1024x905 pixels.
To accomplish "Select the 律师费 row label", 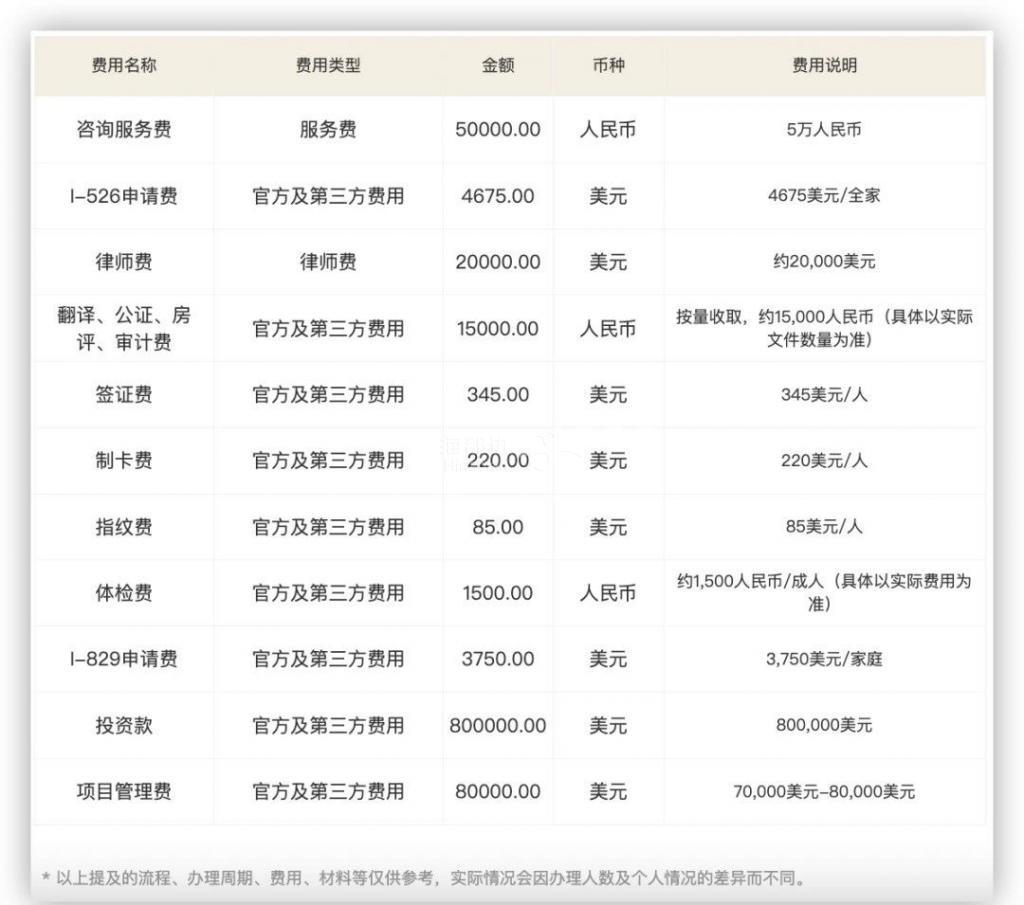I will (x=122, y=262).
